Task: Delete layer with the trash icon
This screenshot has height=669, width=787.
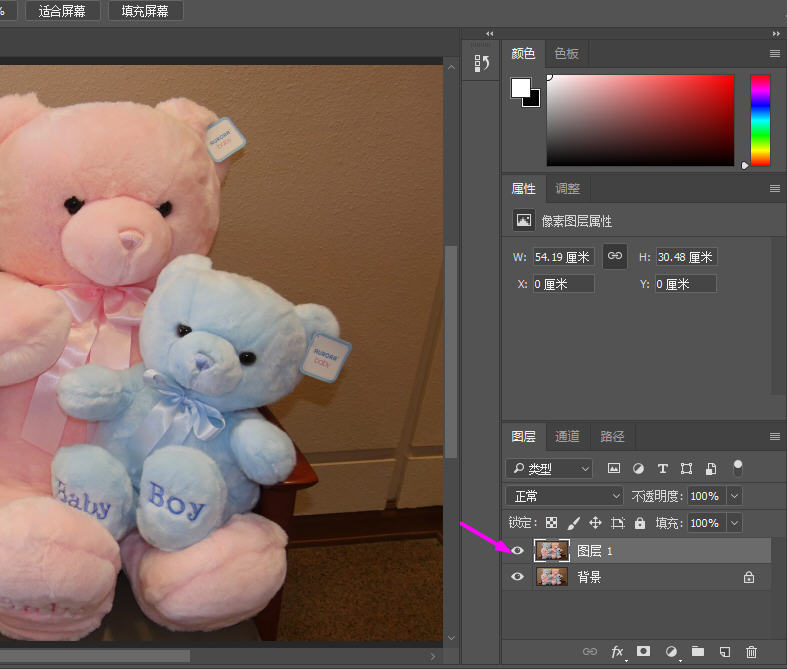Action: 752,652
